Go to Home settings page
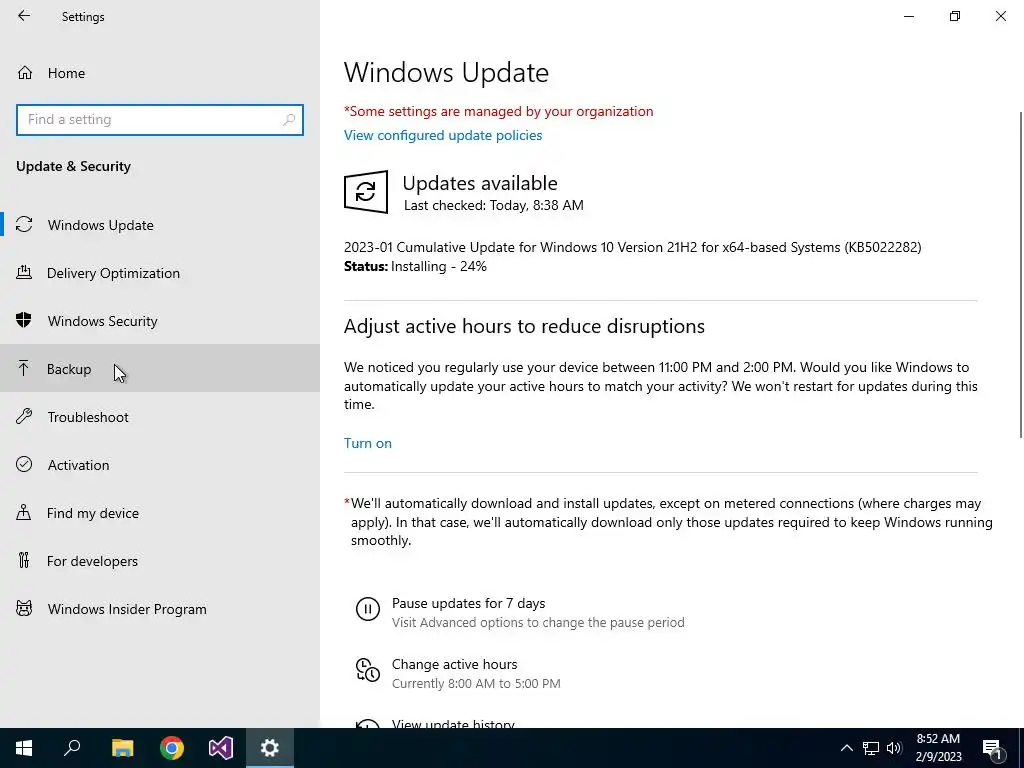Screen dimensions: 1024x768 [160, 72]
